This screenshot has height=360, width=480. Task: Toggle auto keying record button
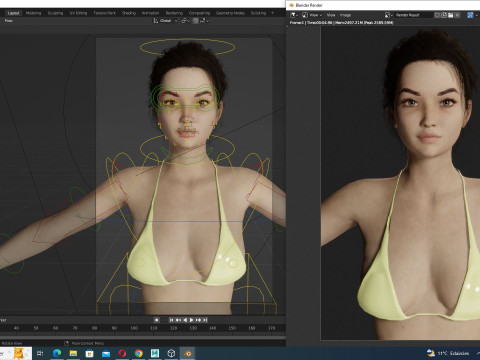point(156,320)
